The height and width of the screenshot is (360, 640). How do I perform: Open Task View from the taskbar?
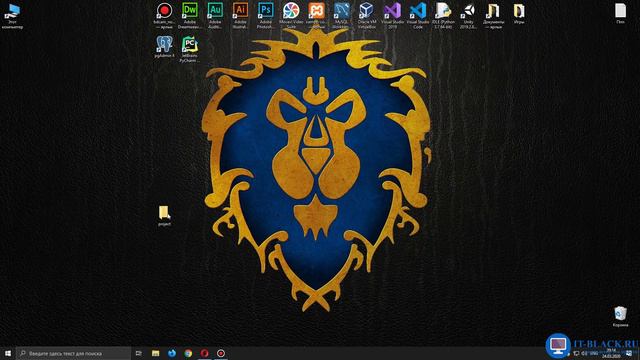139,353
